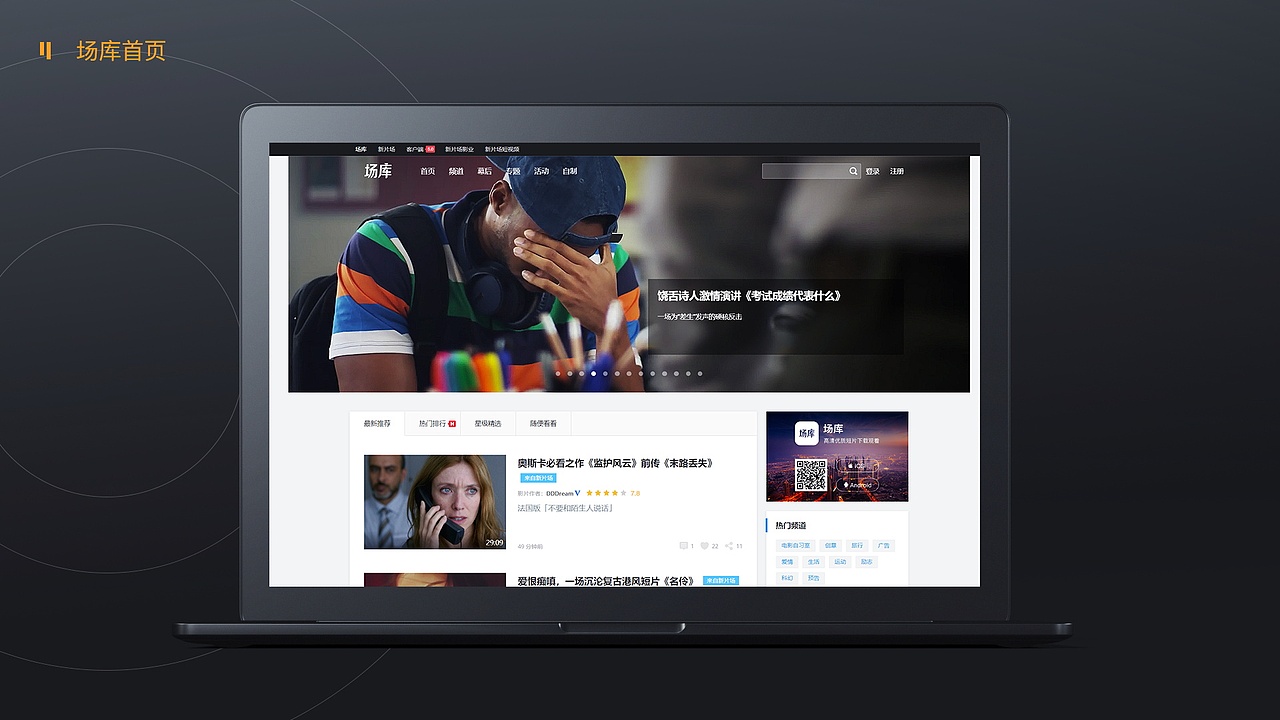
Task: Click banner subtitle beginning with 一场为
Action: (699, 317)
